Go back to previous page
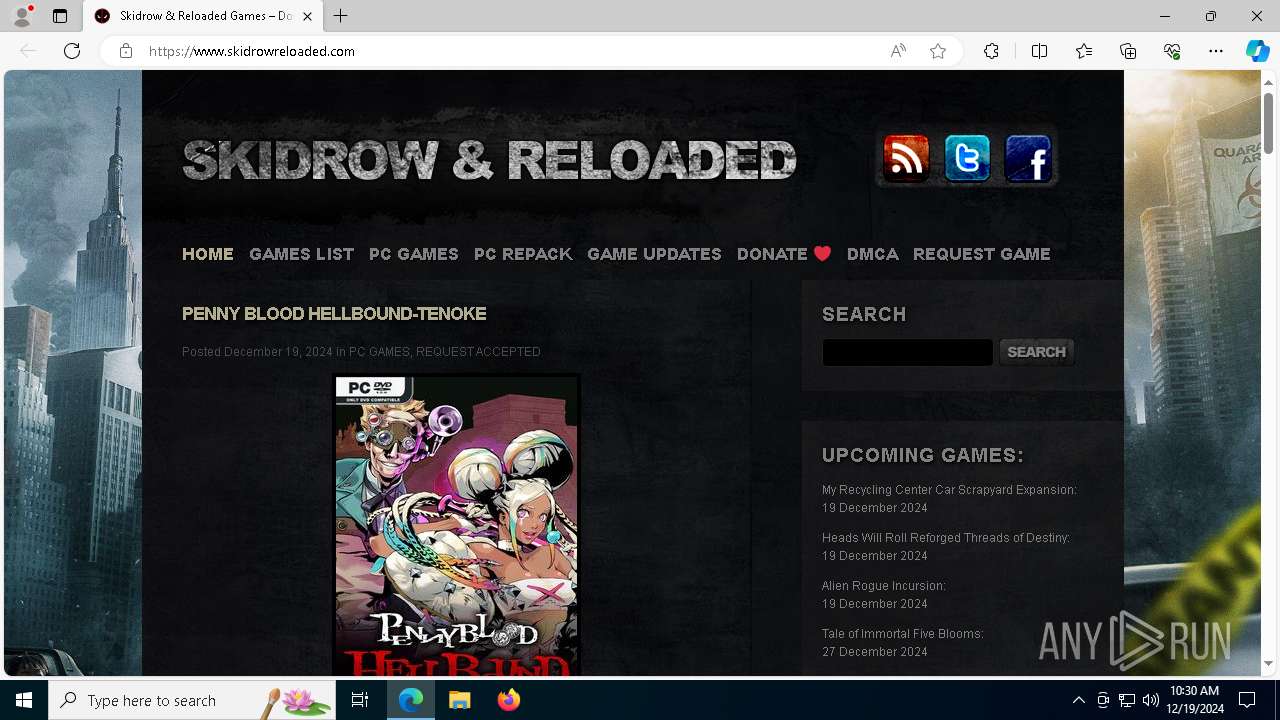This screenshot has height=720, width=1280. tap(28, 51)
